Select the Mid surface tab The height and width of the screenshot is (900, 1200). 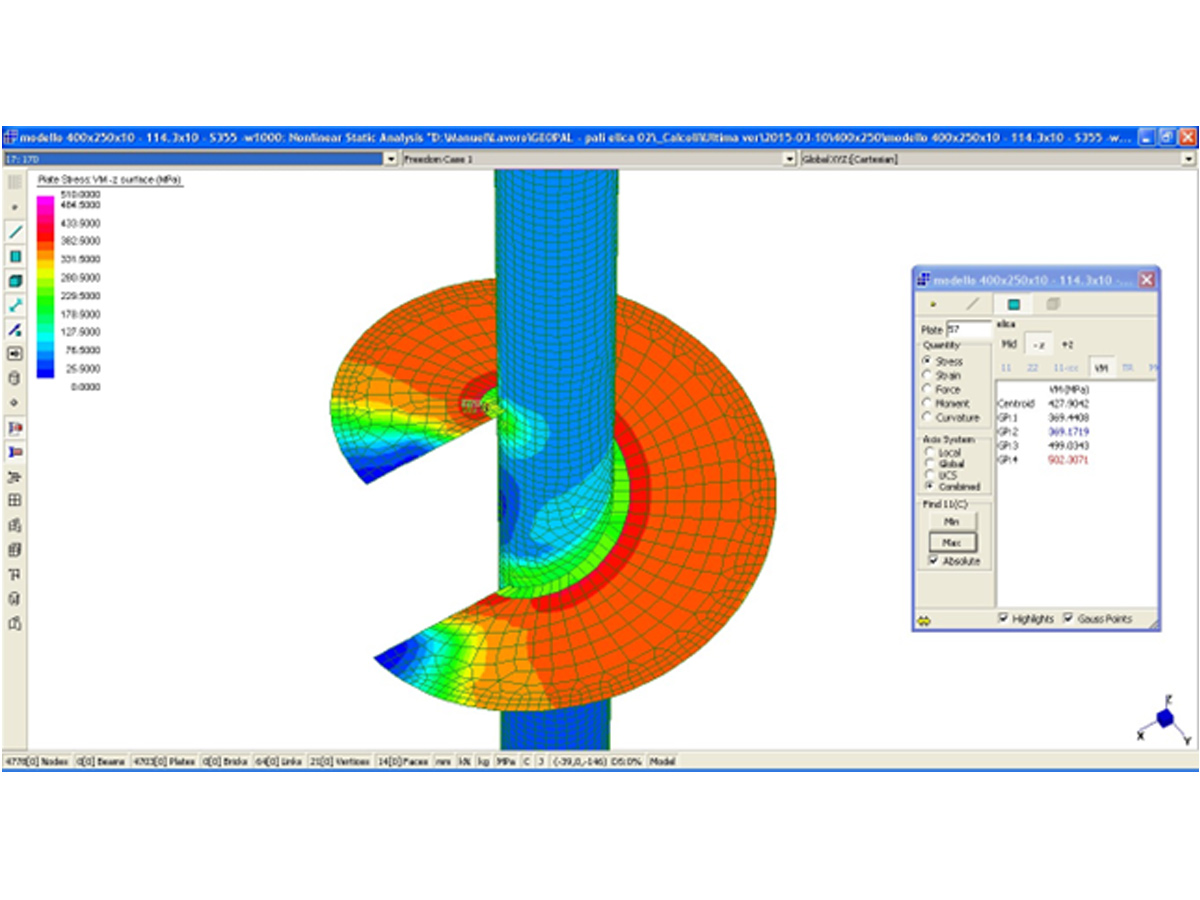(x=1009, y=344)
